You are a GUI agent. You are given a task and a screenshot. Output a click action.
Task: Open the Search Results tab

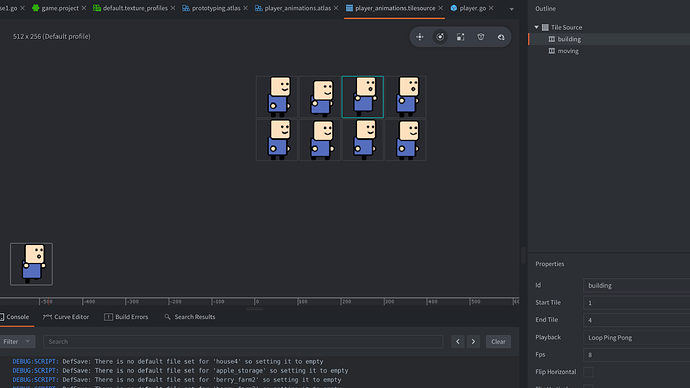(190, 317)
